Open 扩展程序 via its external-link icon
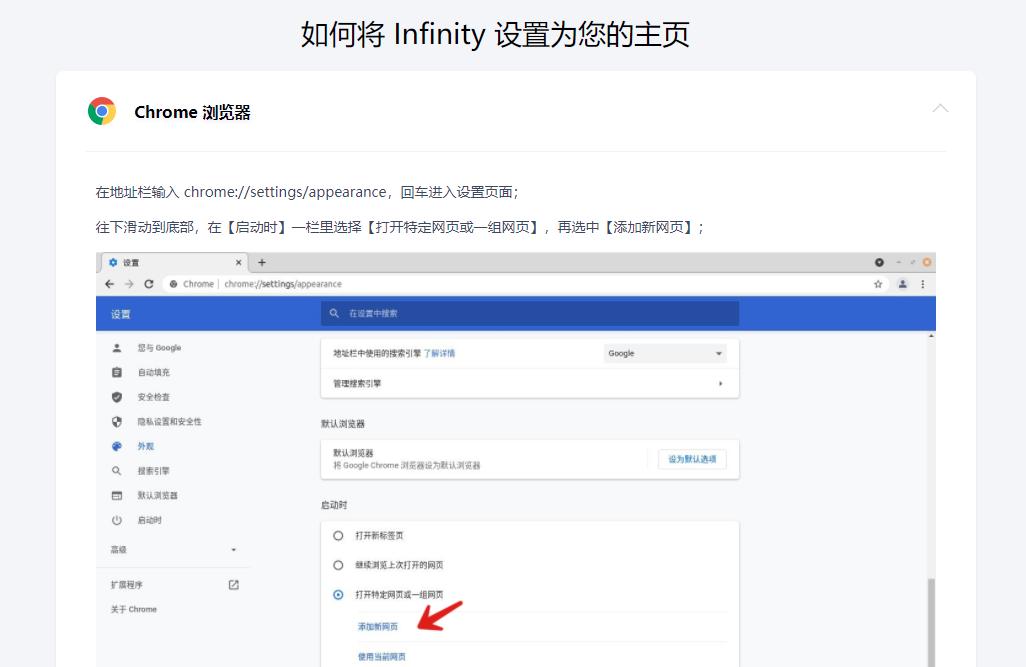 (x=233, y=584)
